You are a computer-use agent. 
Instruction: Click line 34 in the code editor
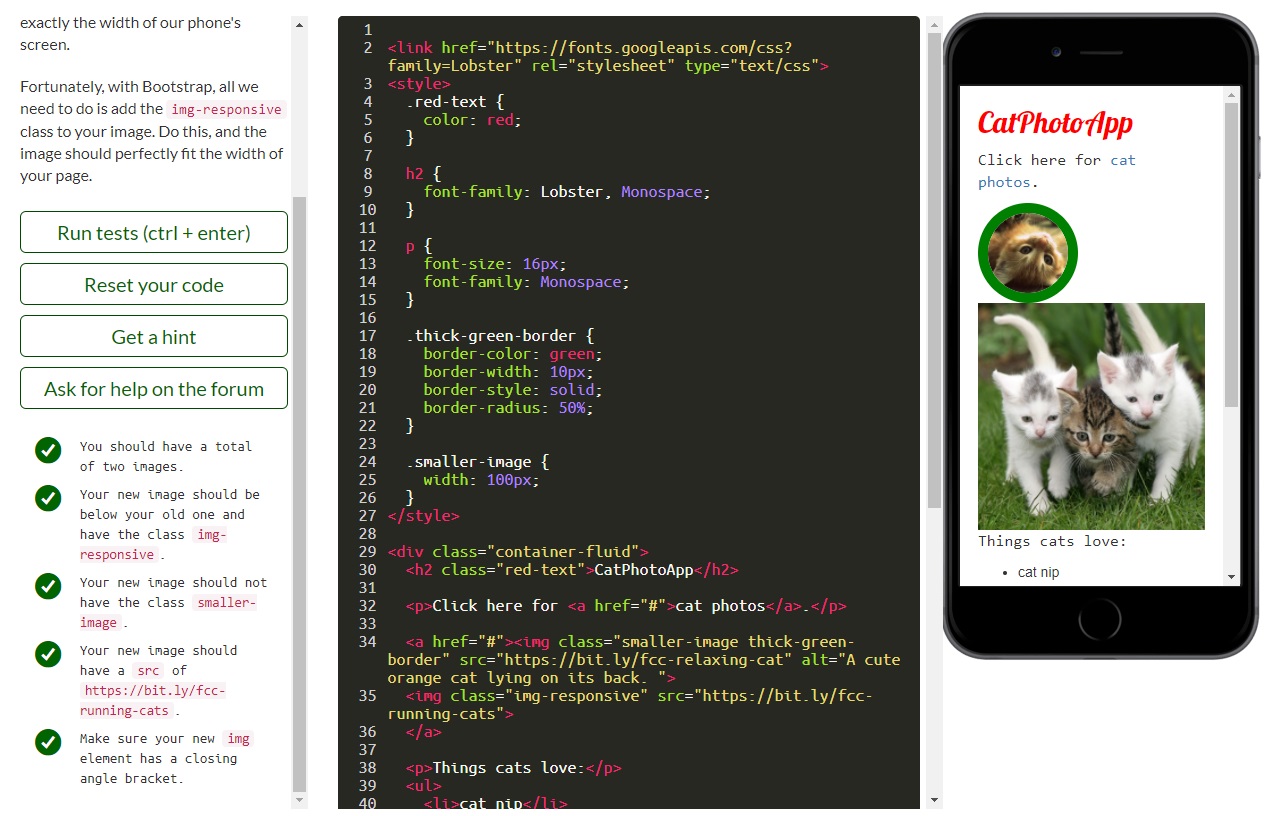coord(600,641)
